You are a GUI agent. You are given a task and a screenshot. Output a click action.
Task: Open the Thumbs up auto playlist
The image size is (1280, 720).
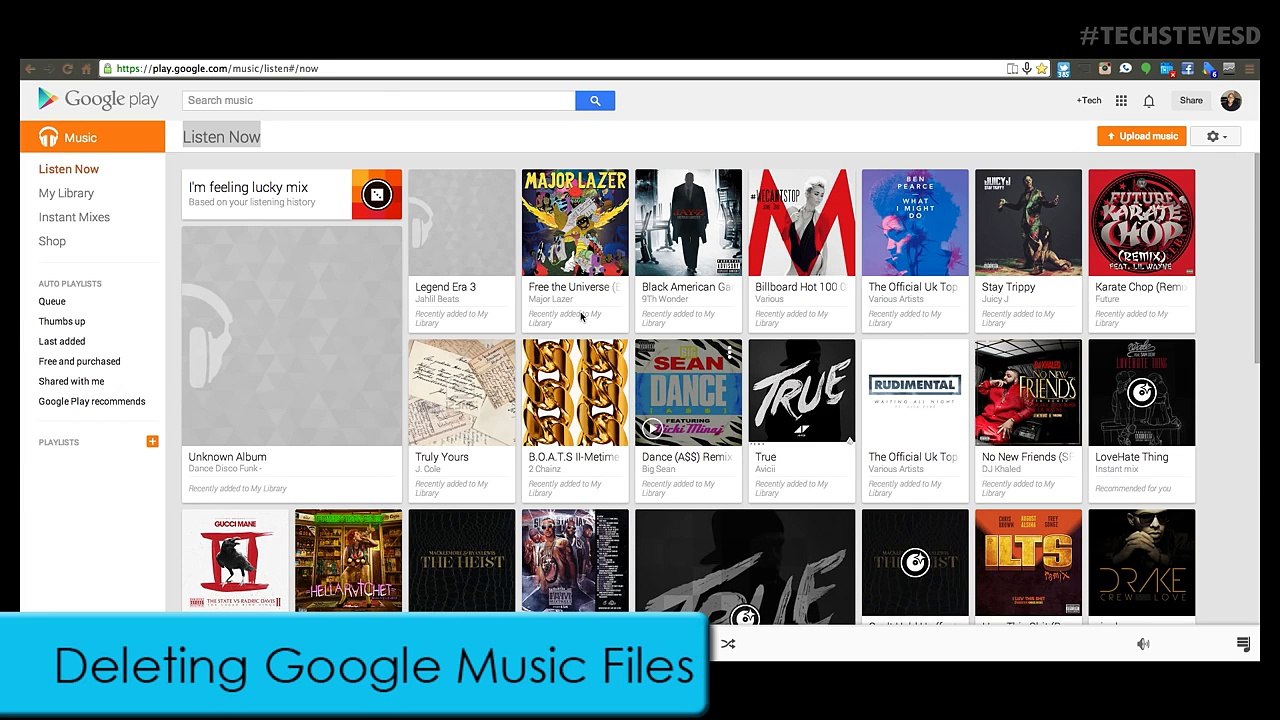(62, 321)
